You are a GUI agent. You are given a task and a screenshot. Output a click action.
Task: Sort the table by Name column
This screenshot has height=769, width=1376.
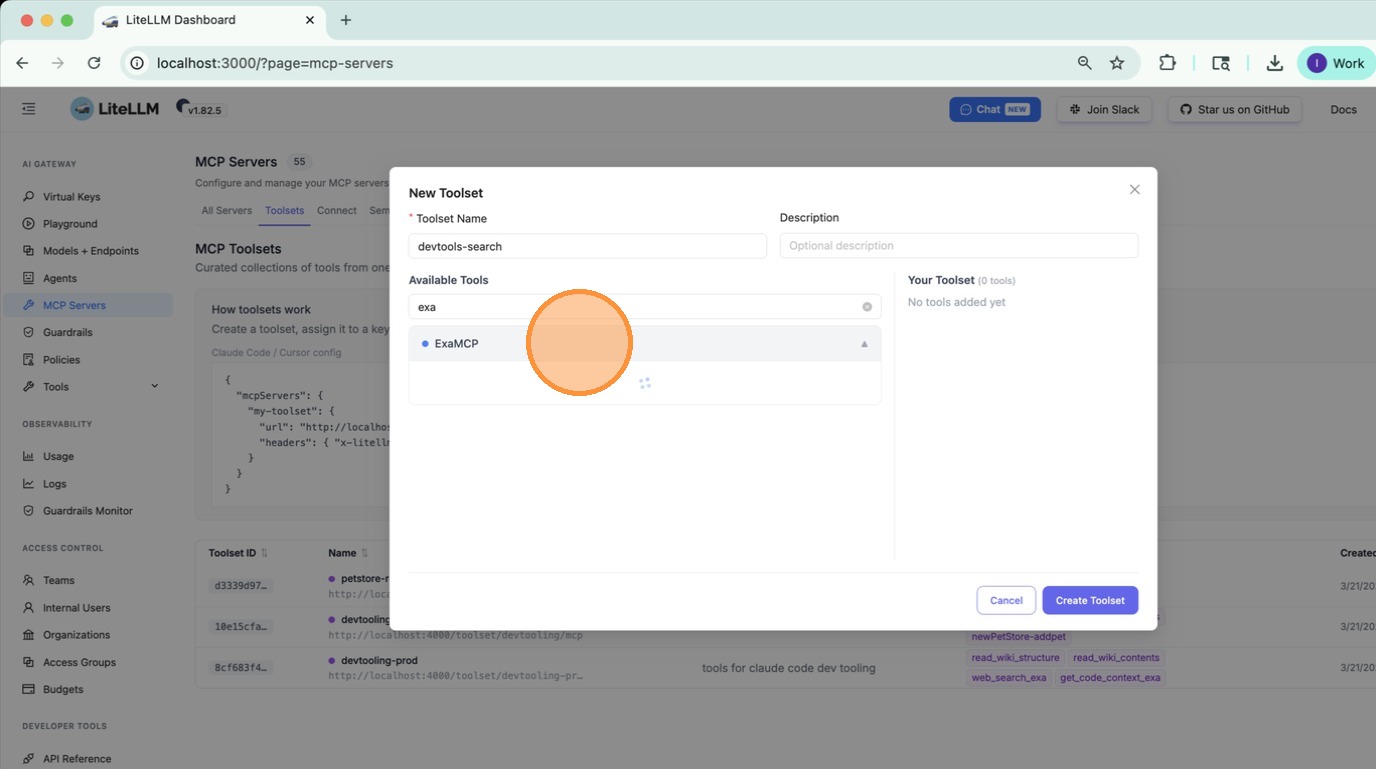pos(364,553)
